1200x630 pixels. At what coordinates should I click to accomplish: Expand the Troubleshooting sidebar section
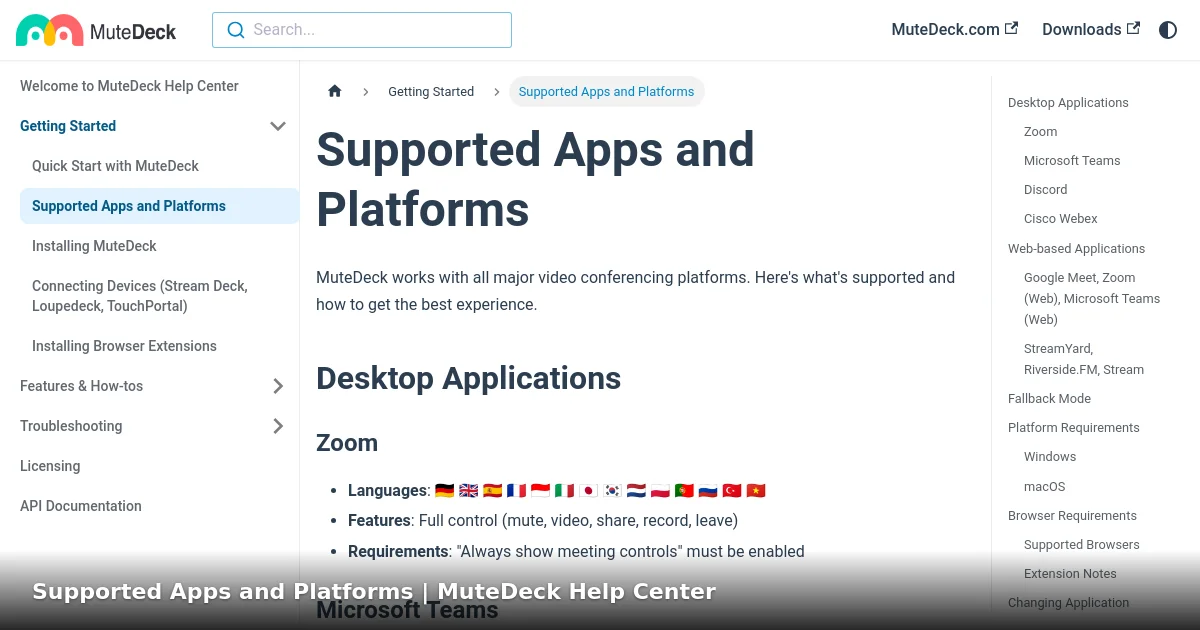click(x=278, y=426)
